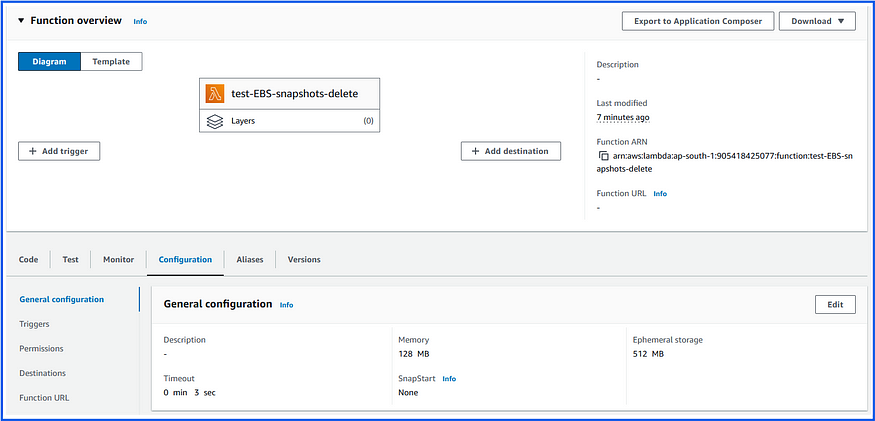This screenshot has height=421, width=875.
Task: Click the Add destination button
Action: (x=511, y=151)
